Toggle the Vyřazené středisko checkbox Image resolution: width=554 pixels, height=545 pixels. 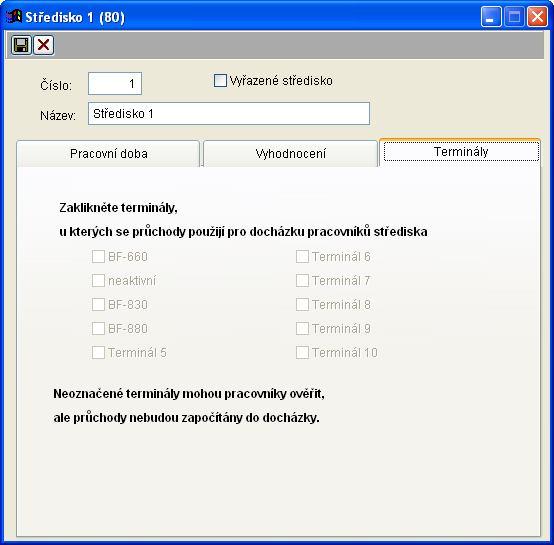click(220, 81)
